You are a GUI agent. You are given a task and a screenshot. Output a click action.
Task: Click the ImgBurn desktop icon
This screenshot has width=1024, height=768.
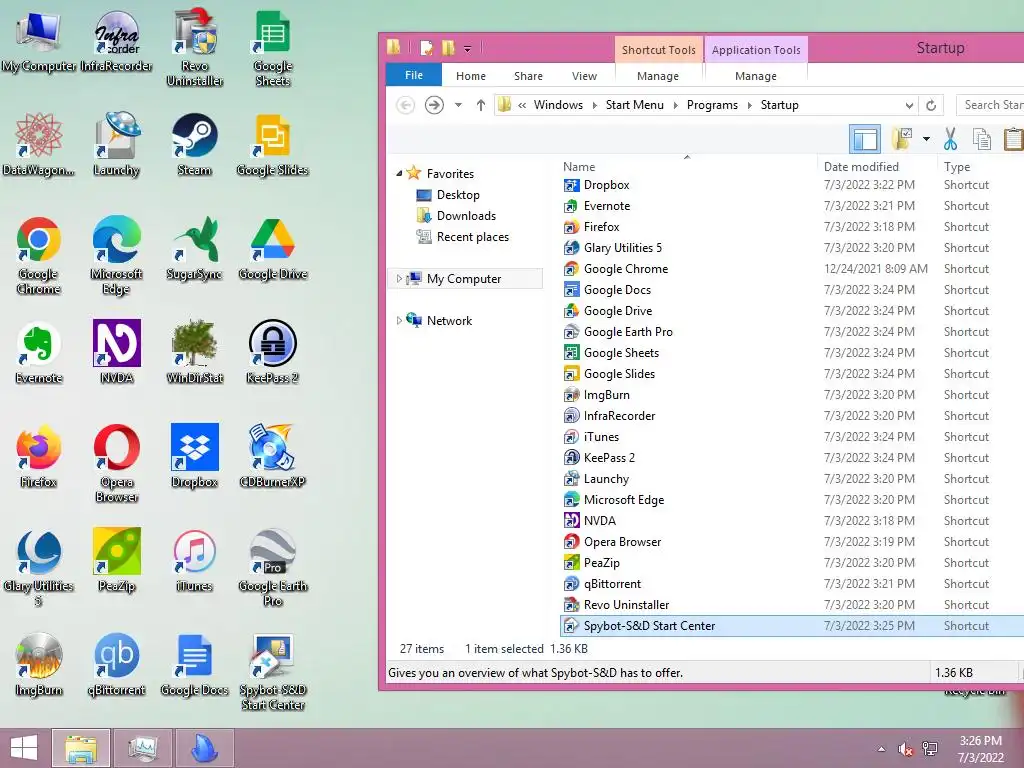(39, 664)
